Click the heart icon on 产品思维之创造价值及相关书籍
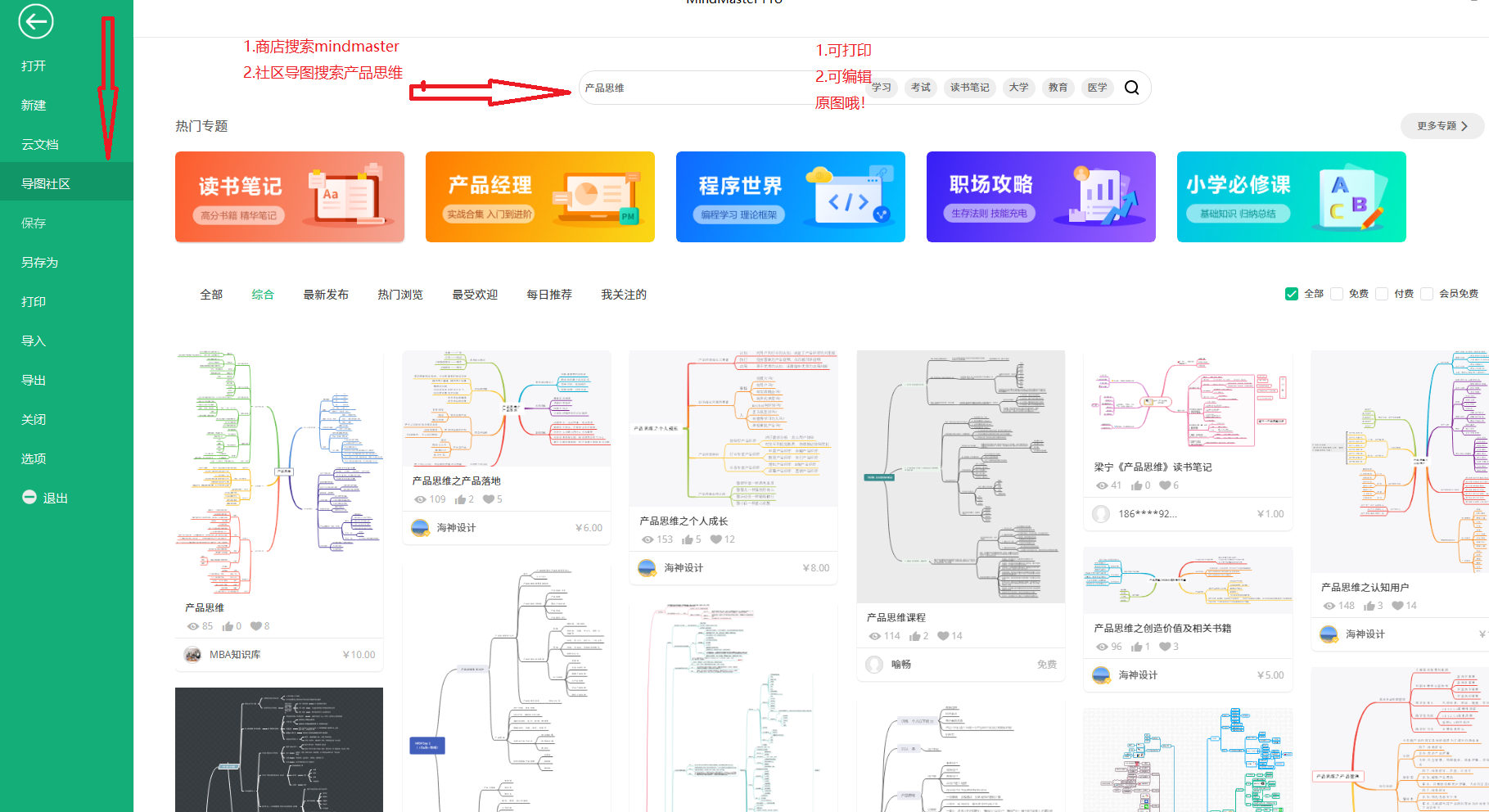 [x=1165, y=647]
